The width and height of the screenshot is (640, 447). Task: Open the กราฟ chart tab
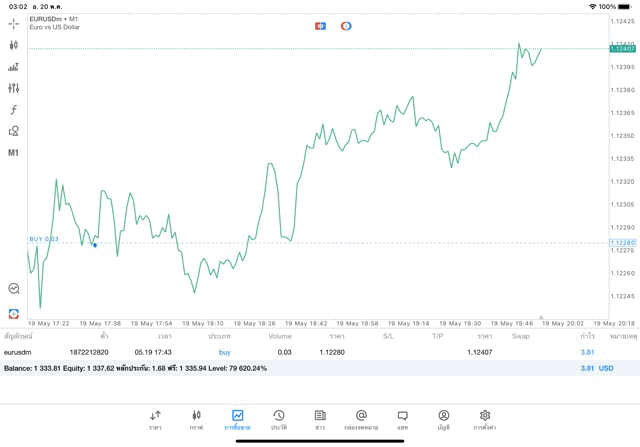pos(196,419)
